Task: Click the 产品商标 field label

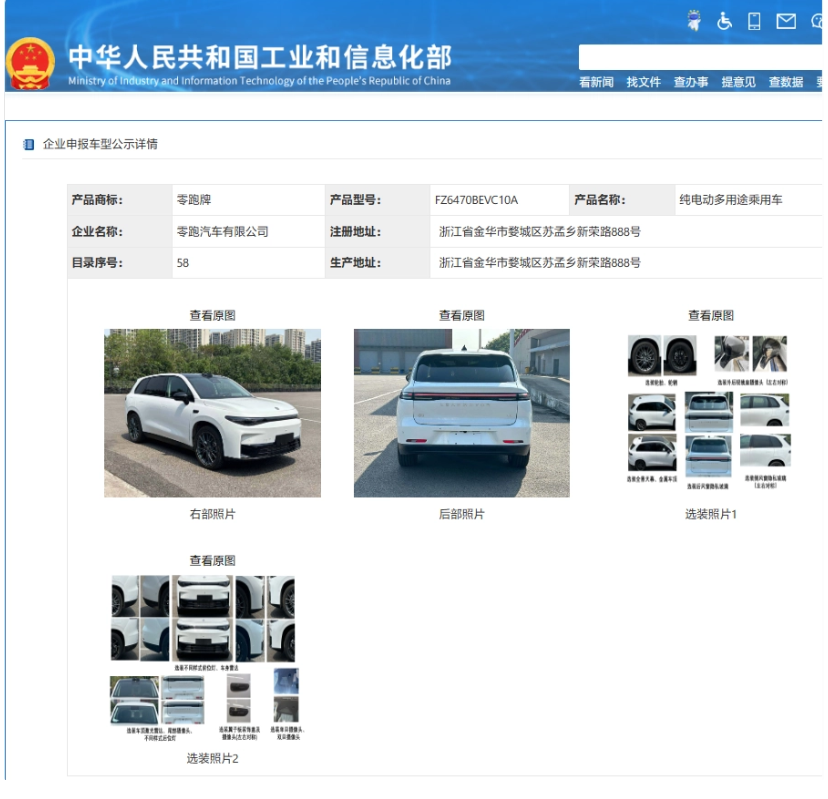Action: (97, 200)
